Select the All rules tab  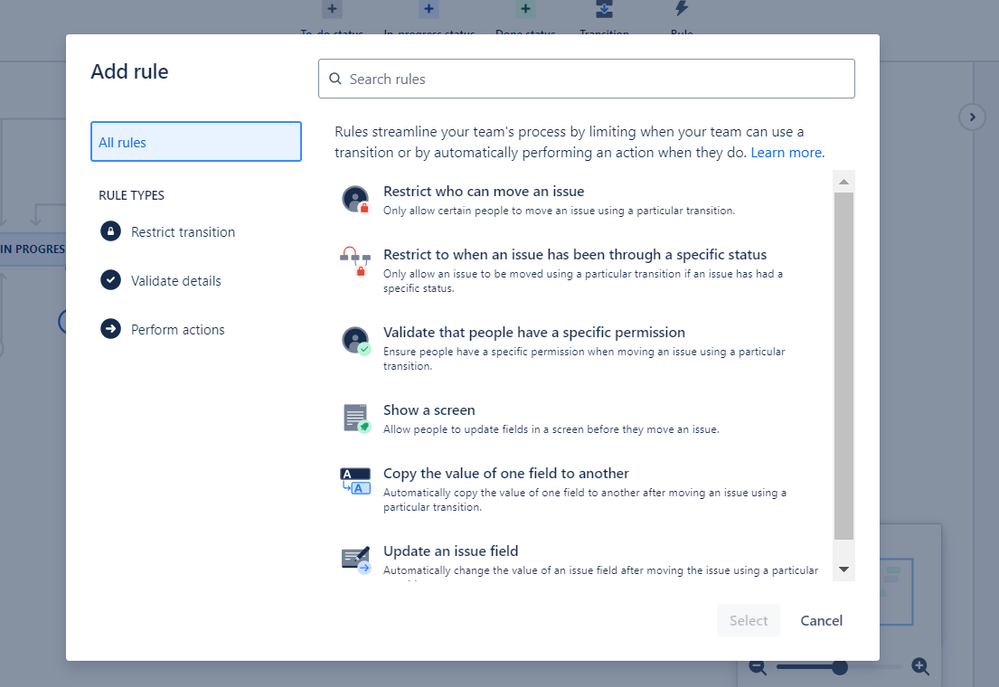[196, 141]
